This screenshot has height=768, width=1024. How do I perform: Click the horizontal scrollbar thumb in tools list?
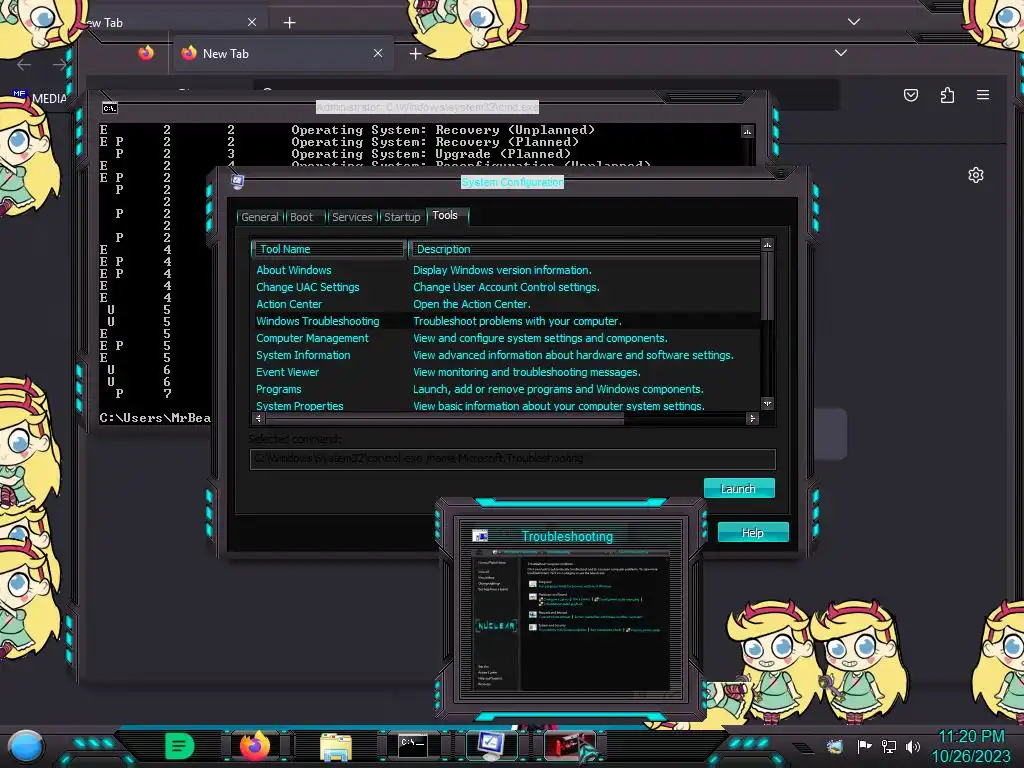tap(444, 419)
